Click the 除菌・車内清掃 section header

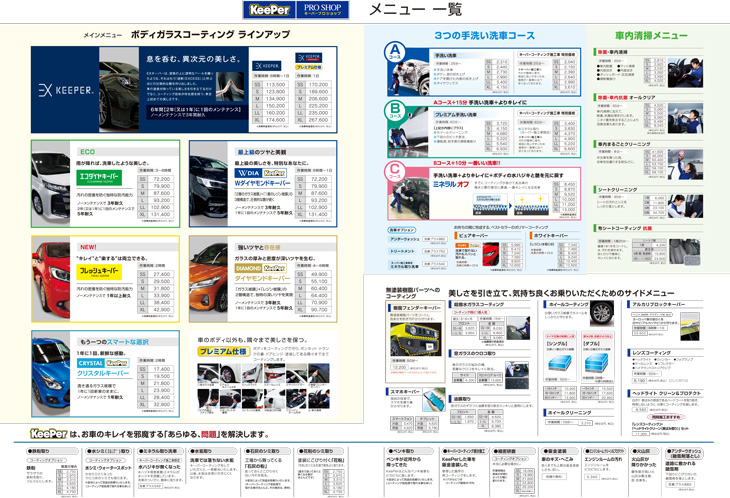tap(613, 52)
